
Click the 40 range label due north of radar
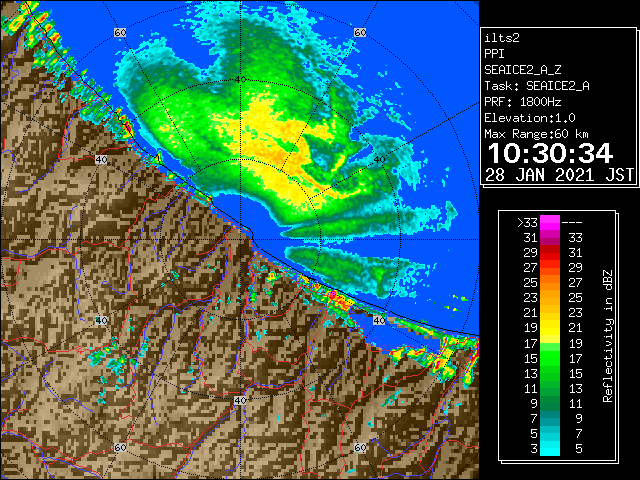click(x=240, y=80)
